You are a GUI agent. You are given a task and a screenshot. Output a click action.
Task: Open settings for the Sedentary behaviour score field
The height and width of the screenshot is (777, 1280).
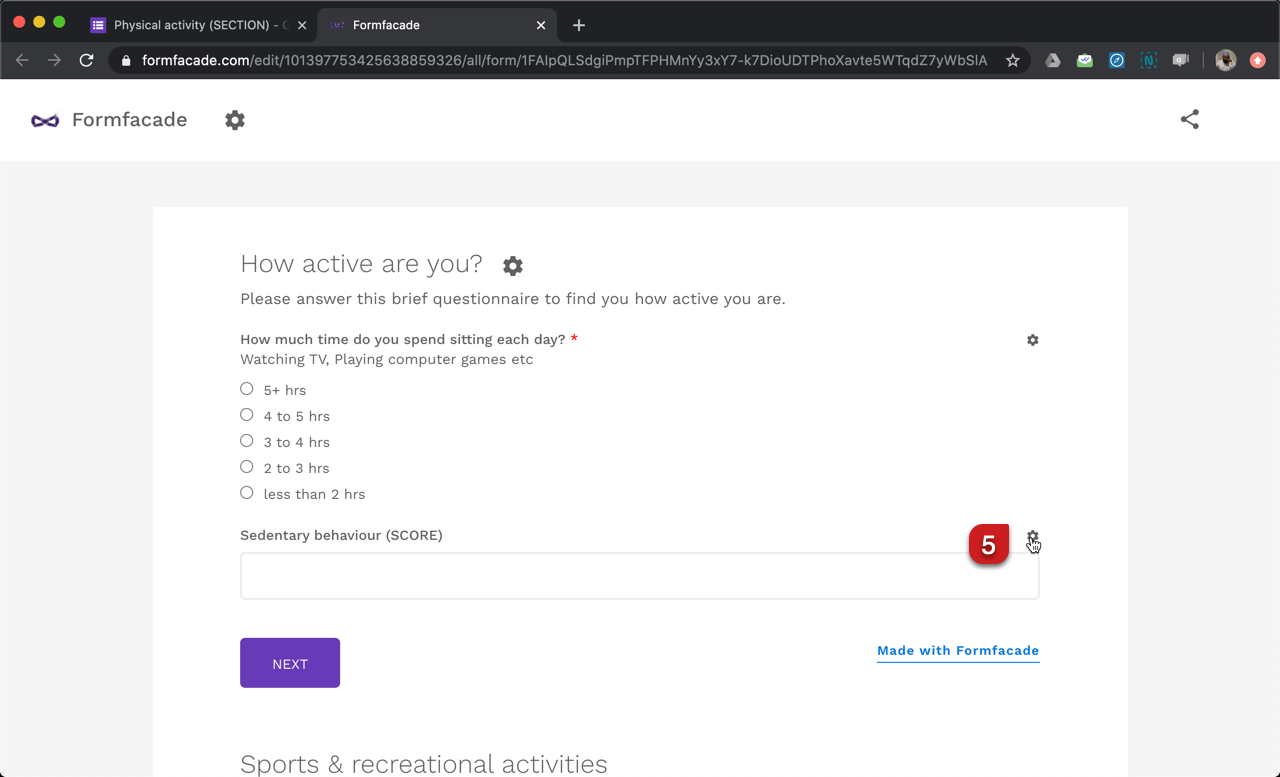tap(1032, 537)
